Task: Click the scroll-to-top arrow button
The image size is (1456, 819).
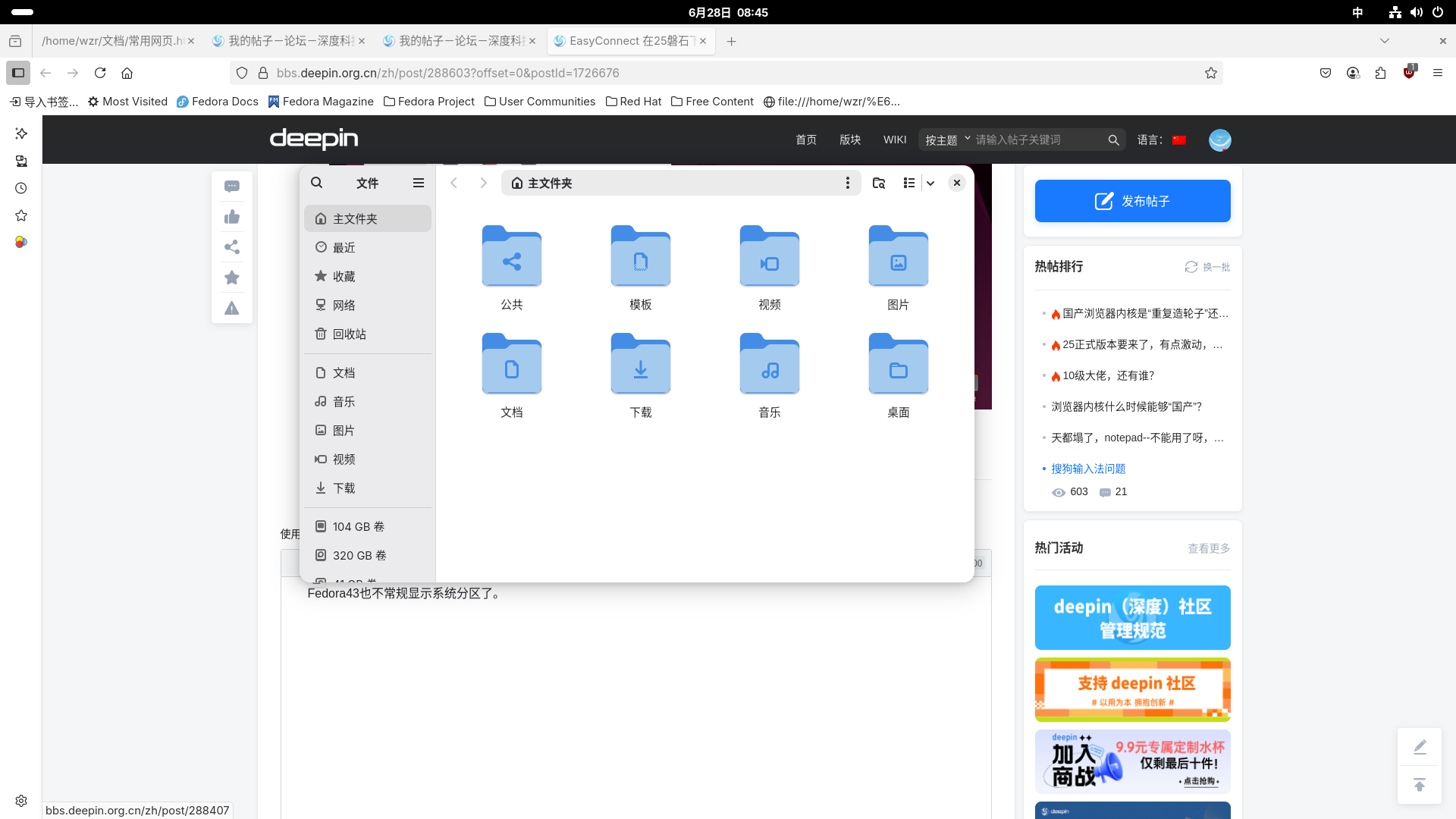Action: [x=1420, y=785]
